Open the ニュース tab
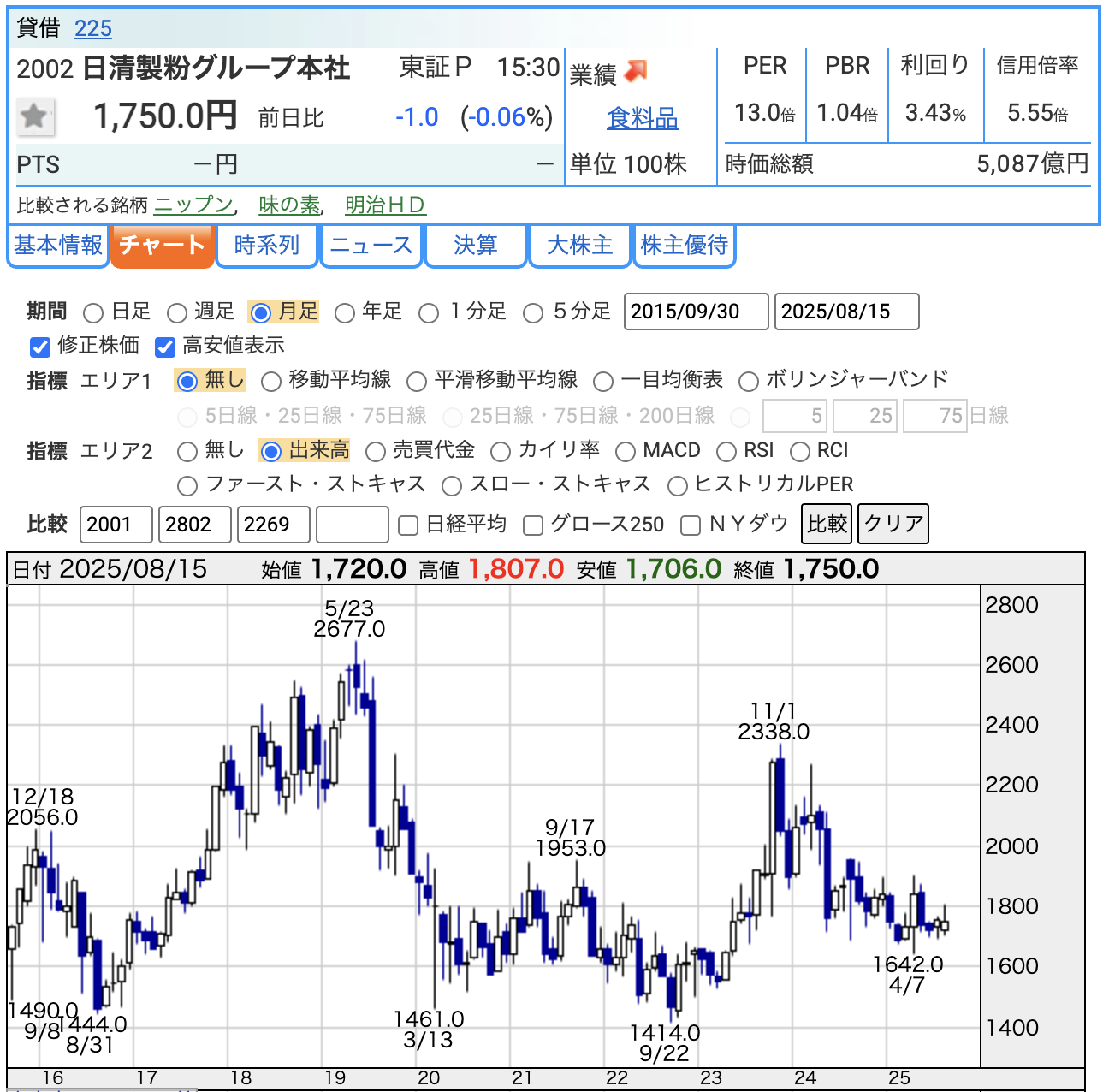The height and width of the screenshot is (1092, 1109). [x=371, y=246]
